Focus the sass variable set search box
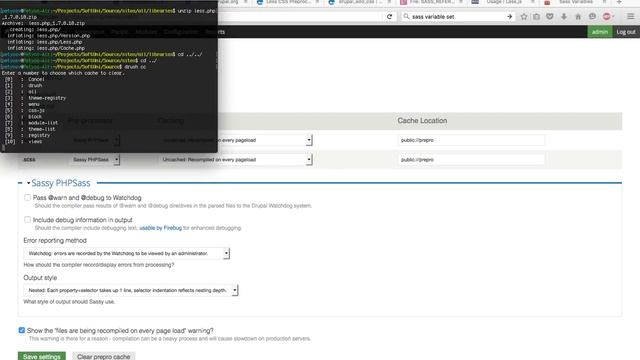 pyautogui.click(x=457, y=17)
